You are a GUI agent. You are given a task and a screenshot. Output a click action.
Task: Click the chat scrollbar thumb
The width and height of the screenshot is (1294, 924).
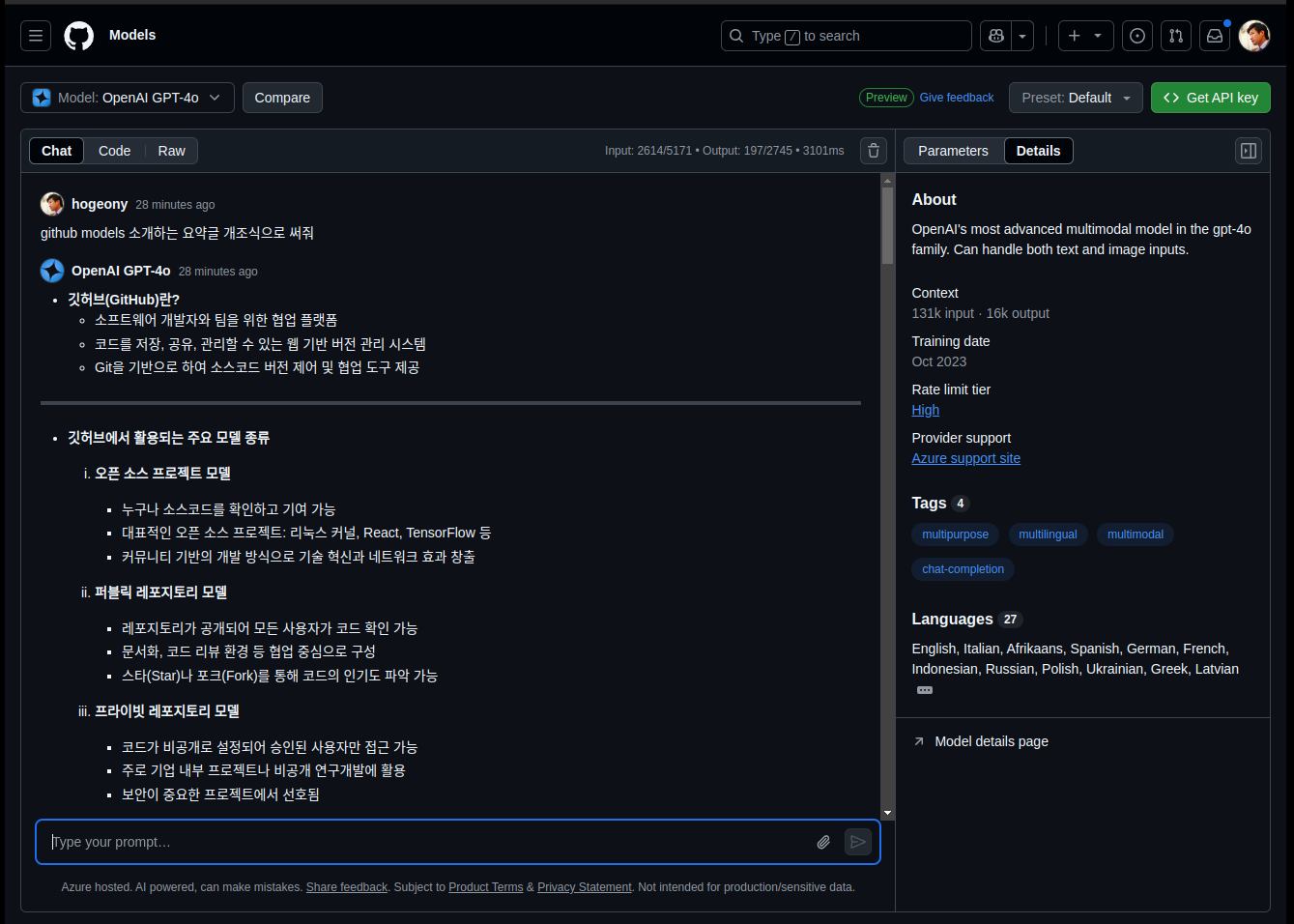(887, 225)
